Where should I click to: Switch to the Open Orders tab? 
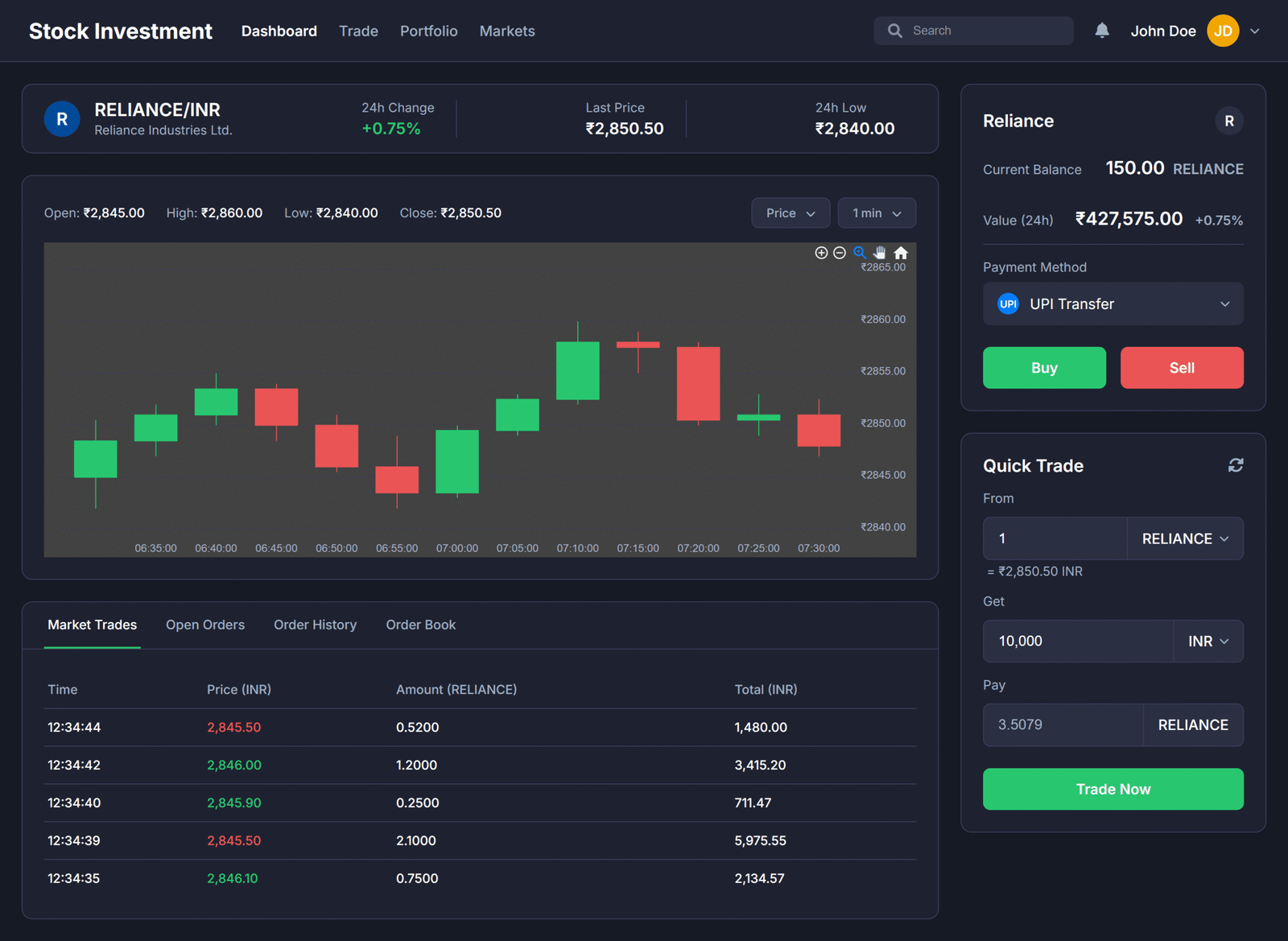click(205, 625)
